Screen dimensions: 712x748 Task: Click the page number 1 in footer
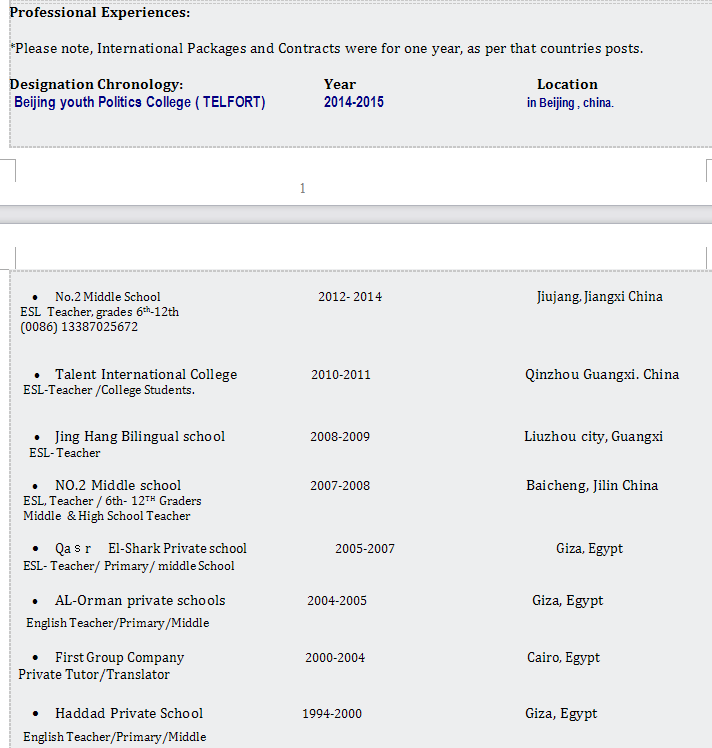tap(303, 188)
